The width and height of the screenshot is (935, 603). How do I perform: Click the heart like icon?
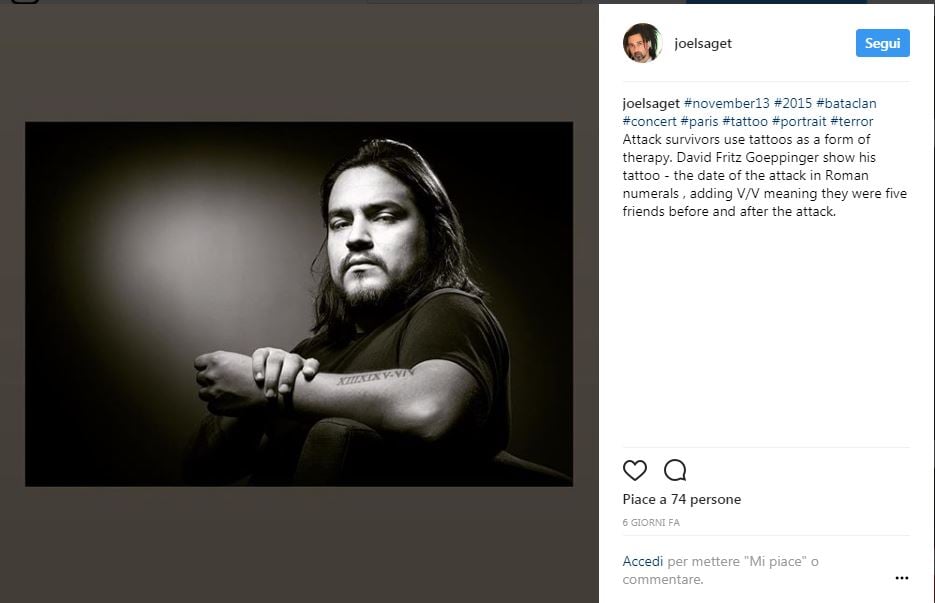coord(635,470)
